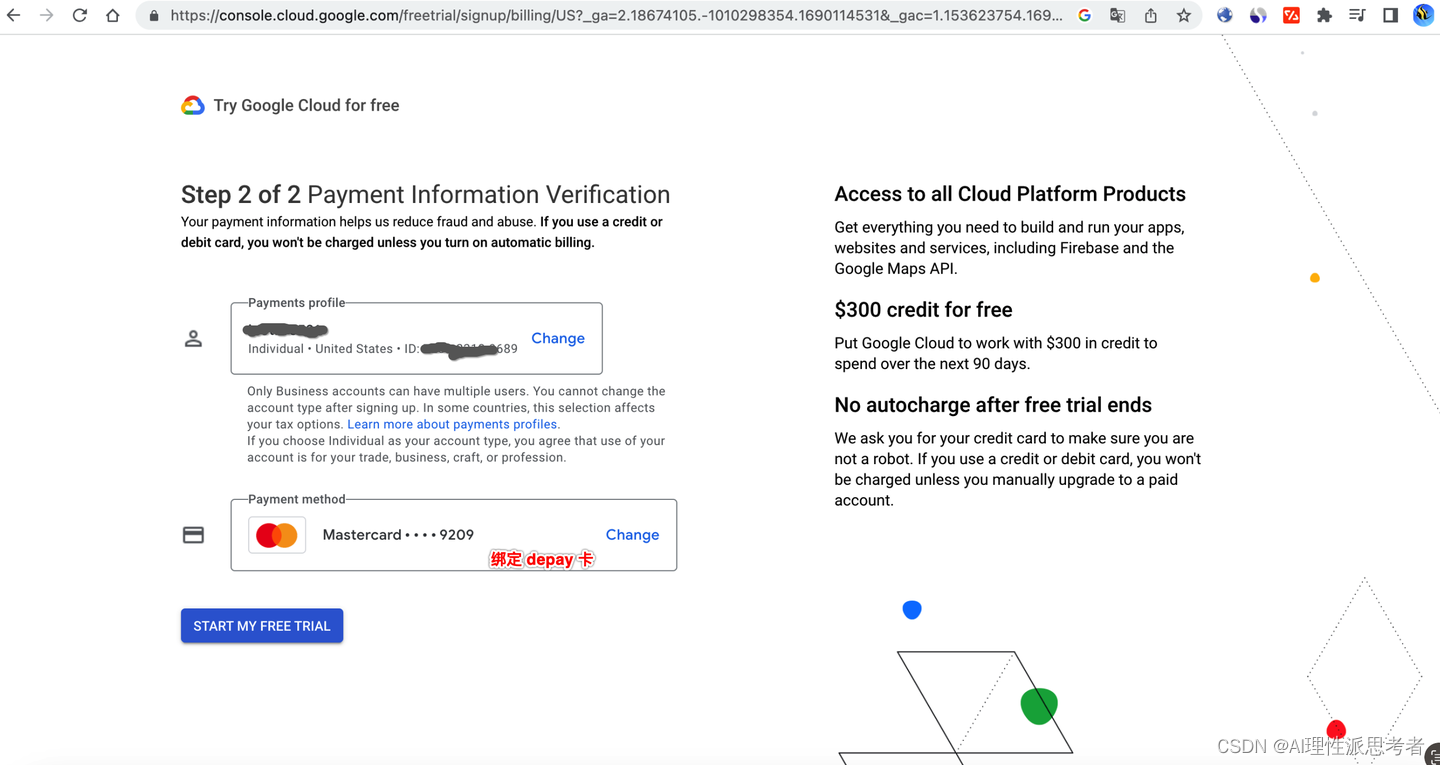The width and height of the screenshot is (1440, 765).
Task: Open the blue-and-white swirl extension
Action: pyautogui.click(x=1258, y=16)
